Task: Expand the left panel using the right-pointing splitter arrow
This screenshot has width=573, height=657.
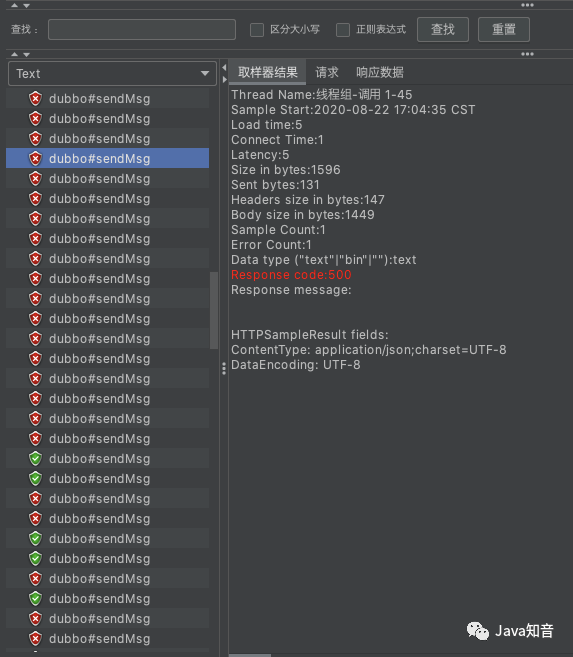Action: [x=225, y=79]
